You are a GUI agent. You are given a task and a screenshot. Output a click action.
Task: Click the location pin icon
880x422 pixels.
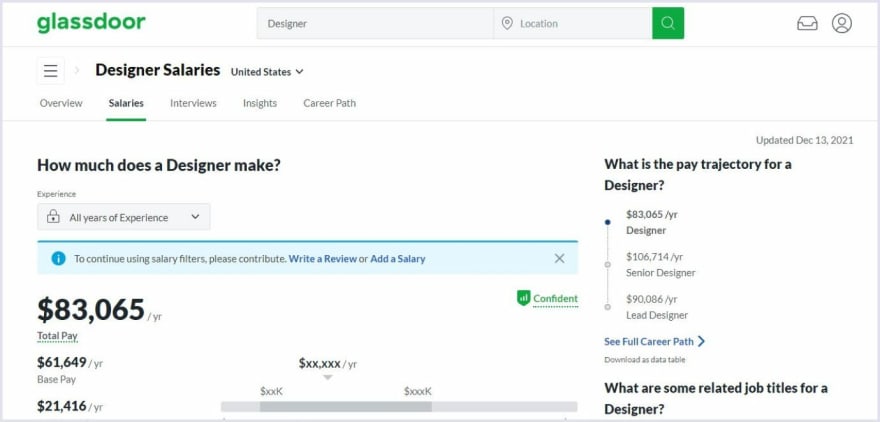click(507, 23)
